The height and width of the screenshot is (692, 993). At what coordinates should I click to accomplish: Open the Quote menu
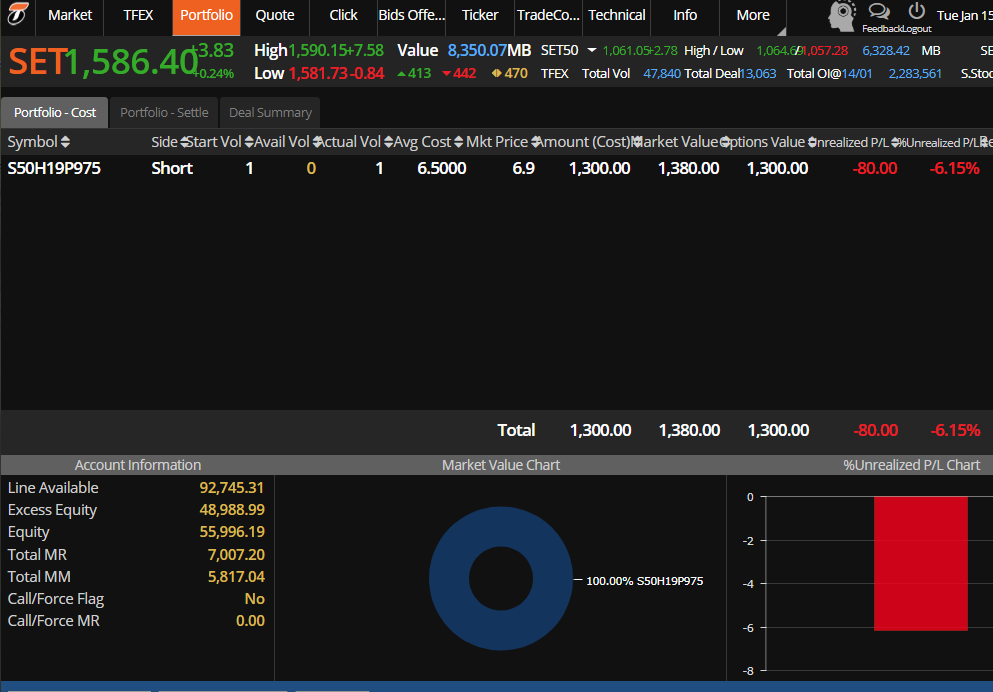tap(275, 15)
